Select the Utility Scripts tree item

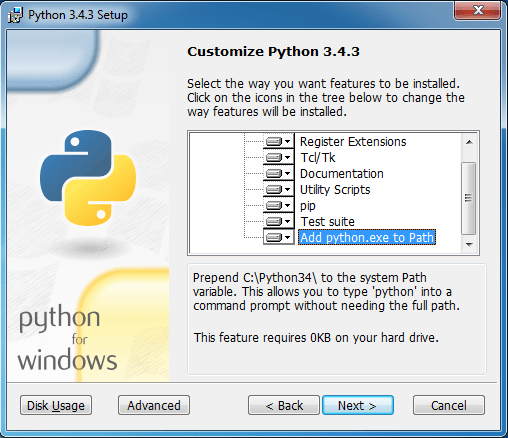coord(335,189)
